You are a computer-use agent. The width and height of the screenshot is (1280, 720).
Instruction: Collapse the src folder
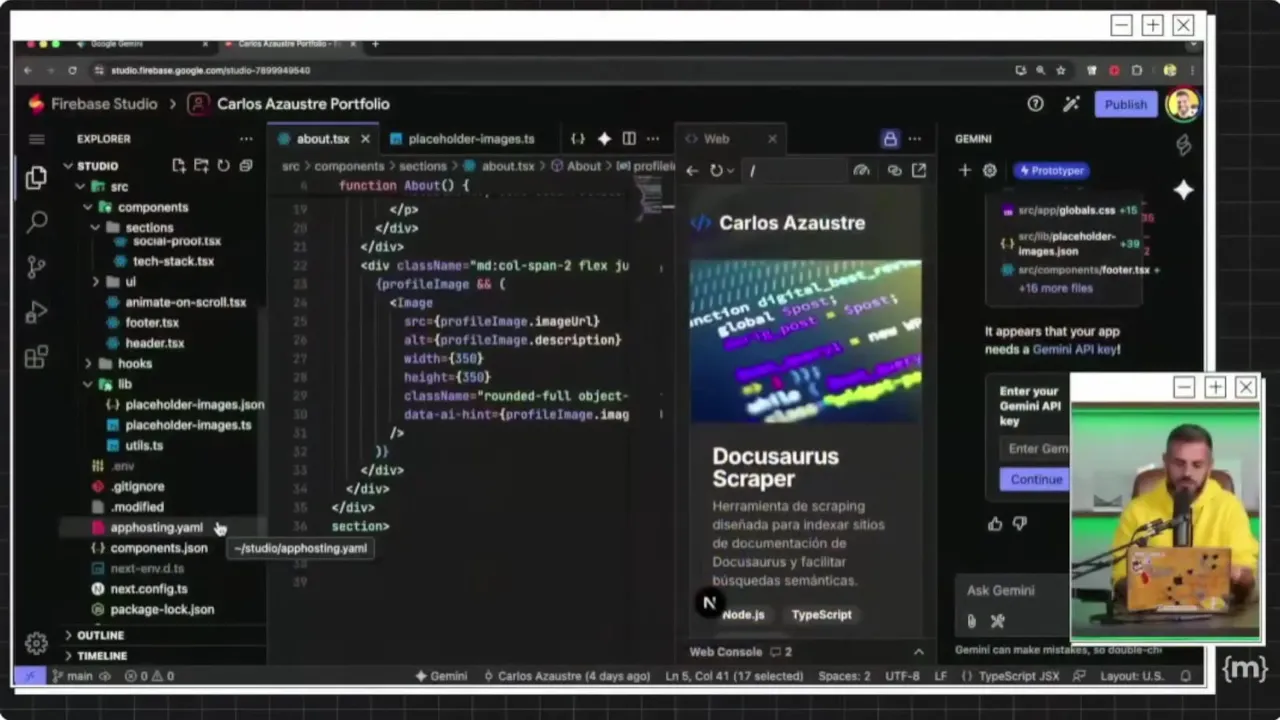[x=81, y=187]
